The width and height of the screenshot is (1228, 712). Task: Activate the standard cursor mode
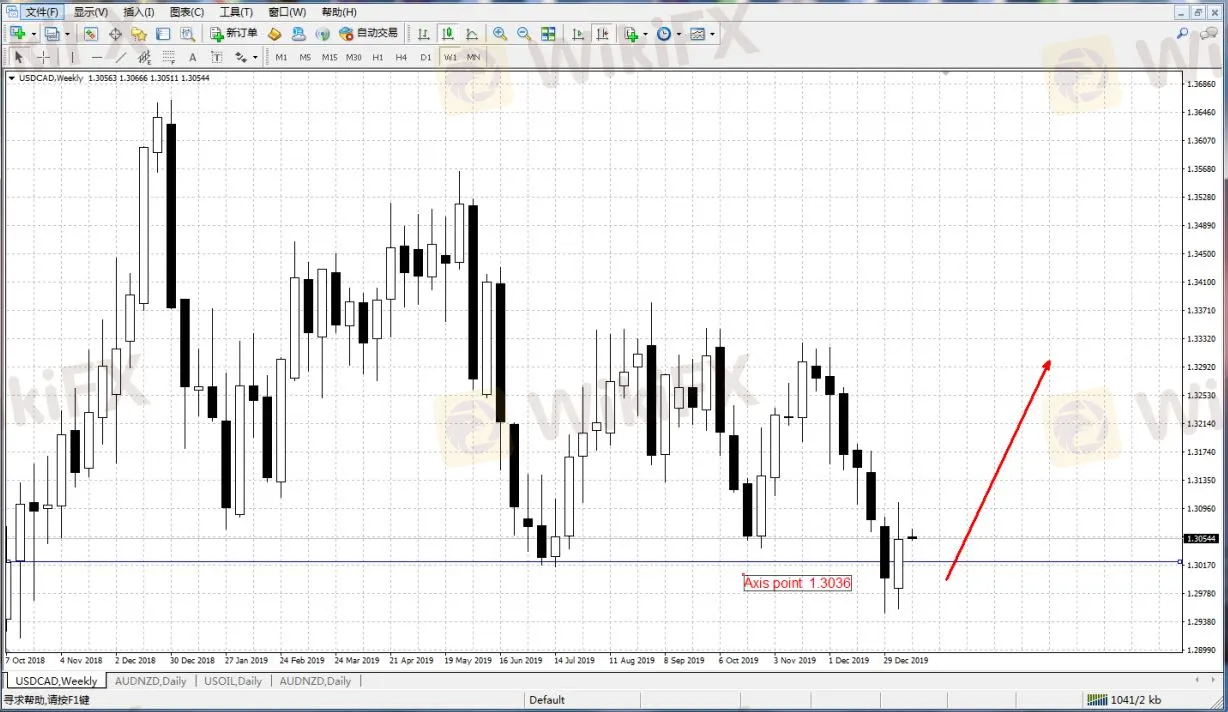[18, 57]
